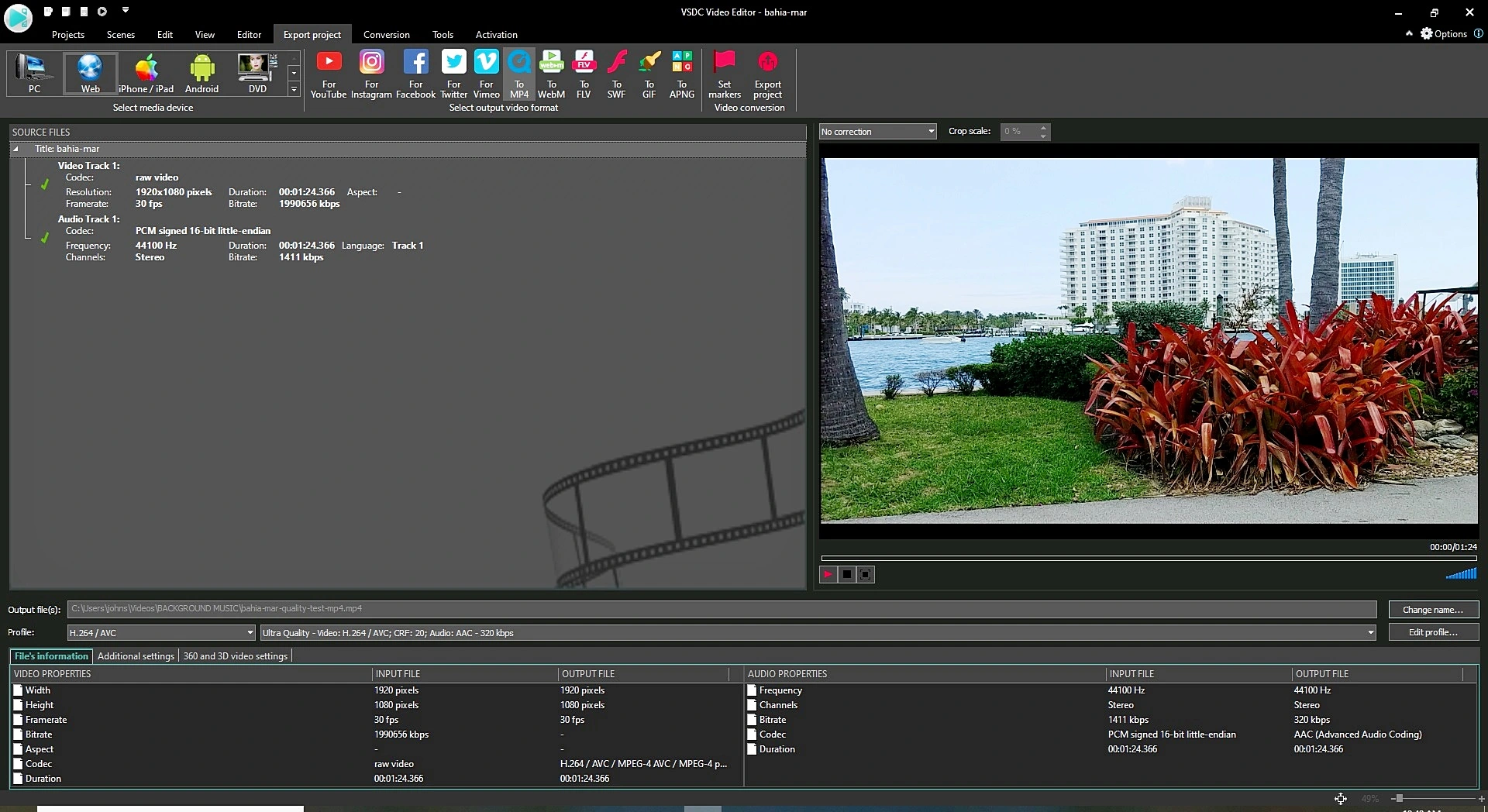The height and width of the screenshot is (812, 1488).
Task: Open the Ultra Quality preset dropdown
Action: tap(818, 633)
